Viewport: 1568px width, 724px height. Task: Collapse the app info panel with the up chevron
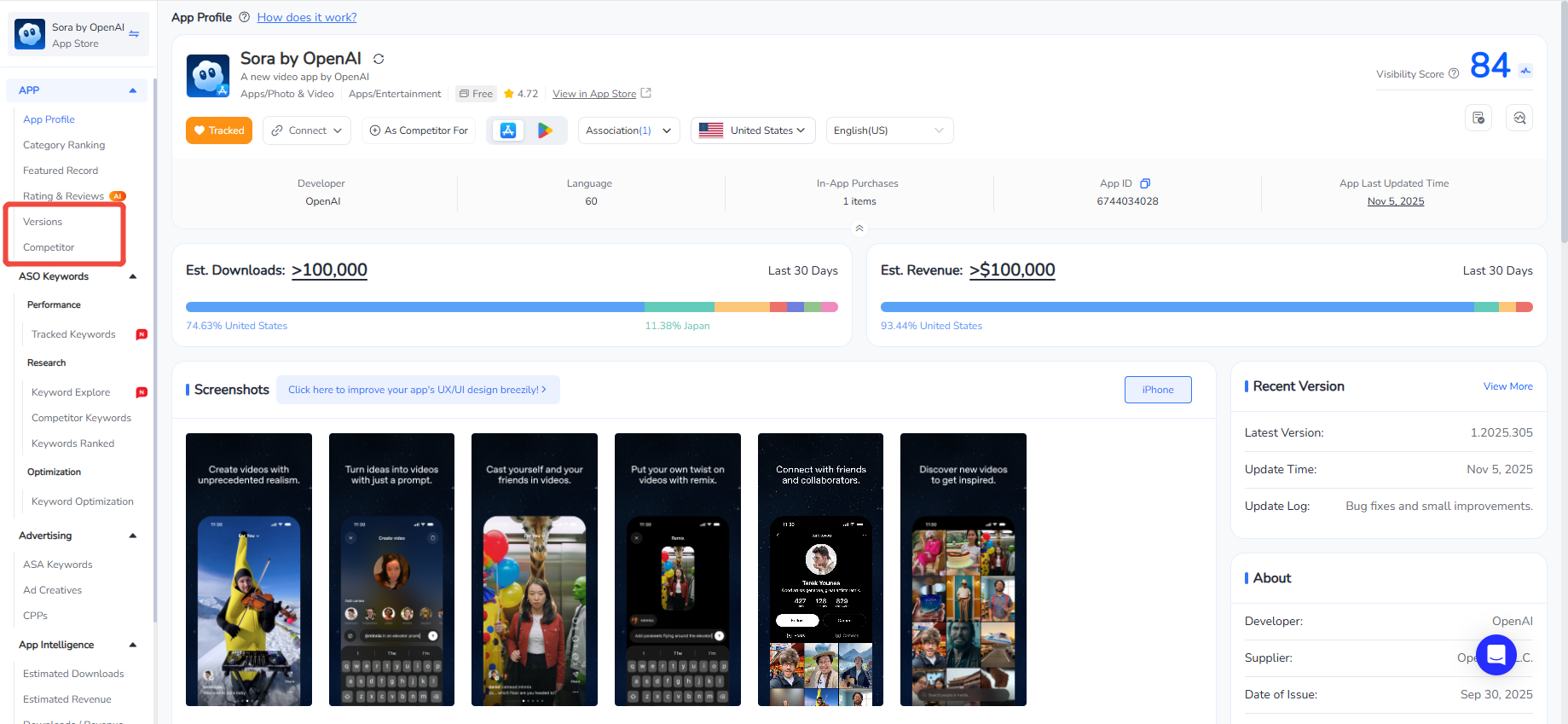click(x=859, y=229)
